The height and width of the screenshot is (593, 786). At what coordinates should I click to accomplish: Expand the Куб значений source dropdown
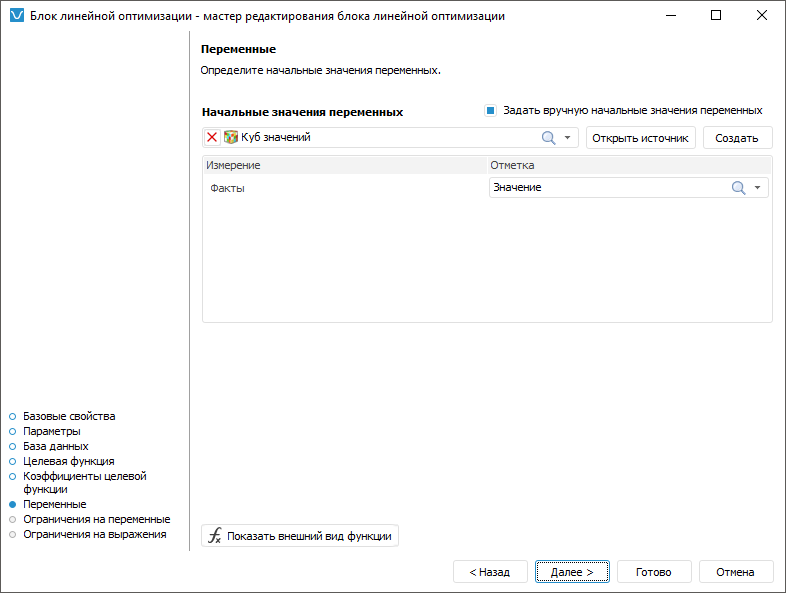click(x=567, y=138)
